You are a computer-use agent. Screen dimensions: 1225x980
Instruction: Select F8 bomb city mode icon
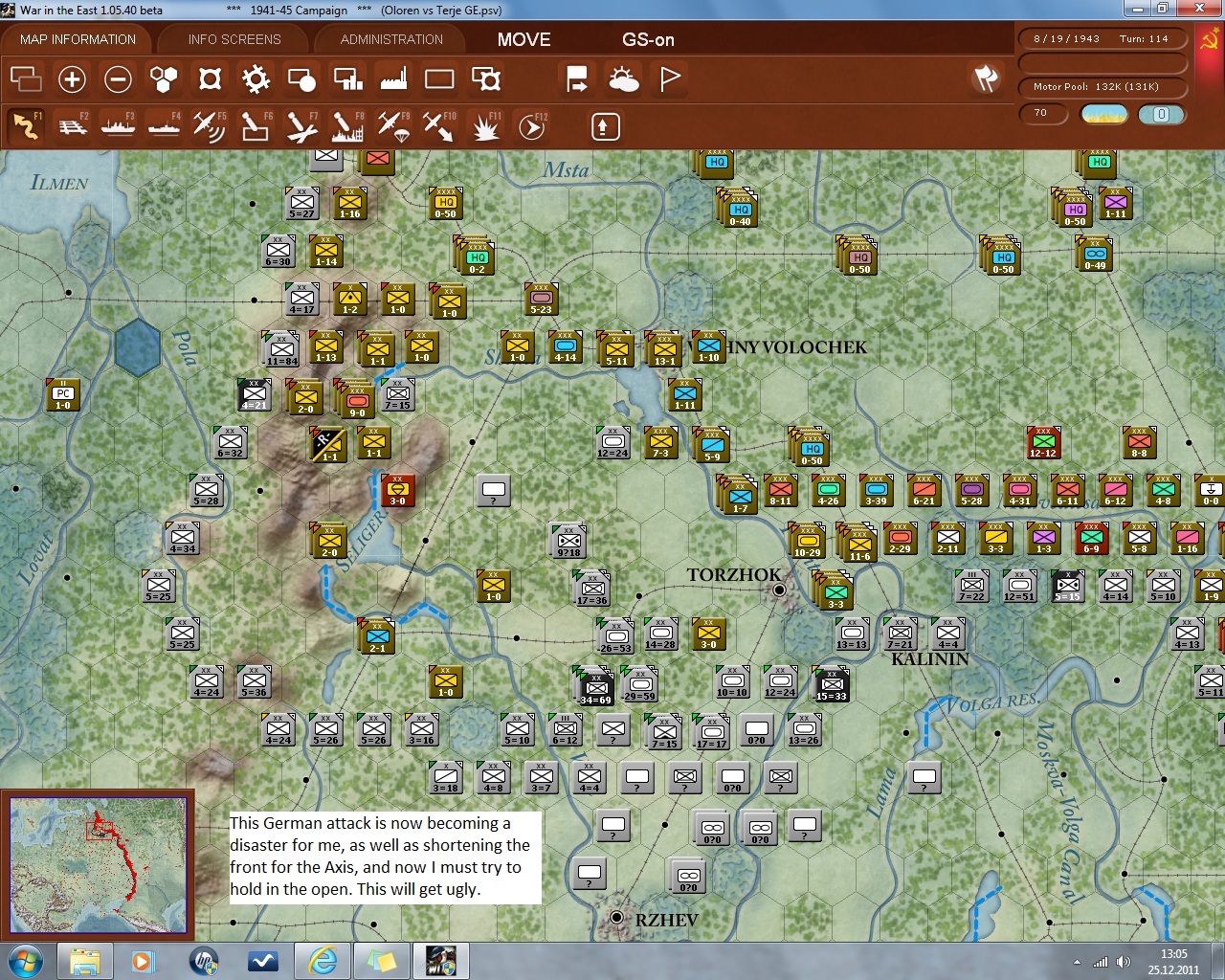[347, 125]
